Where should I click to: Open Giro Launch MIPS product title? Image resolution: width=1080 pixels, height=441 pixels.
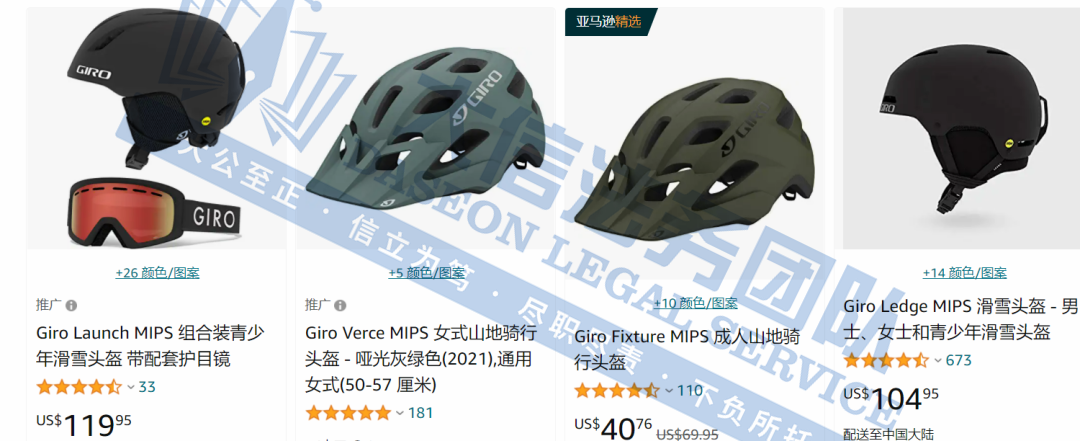point(150,346)
